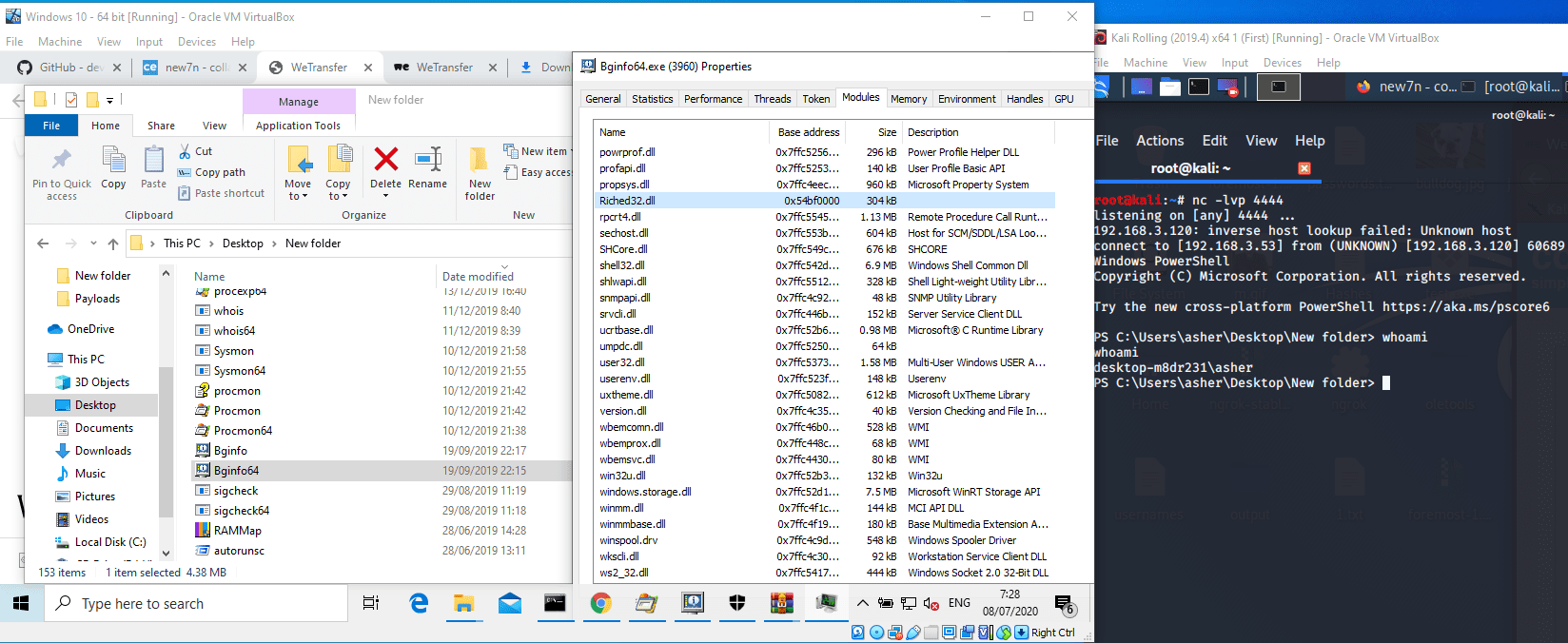Click the Copy path icon in Clipboard group

click(186, 172)
